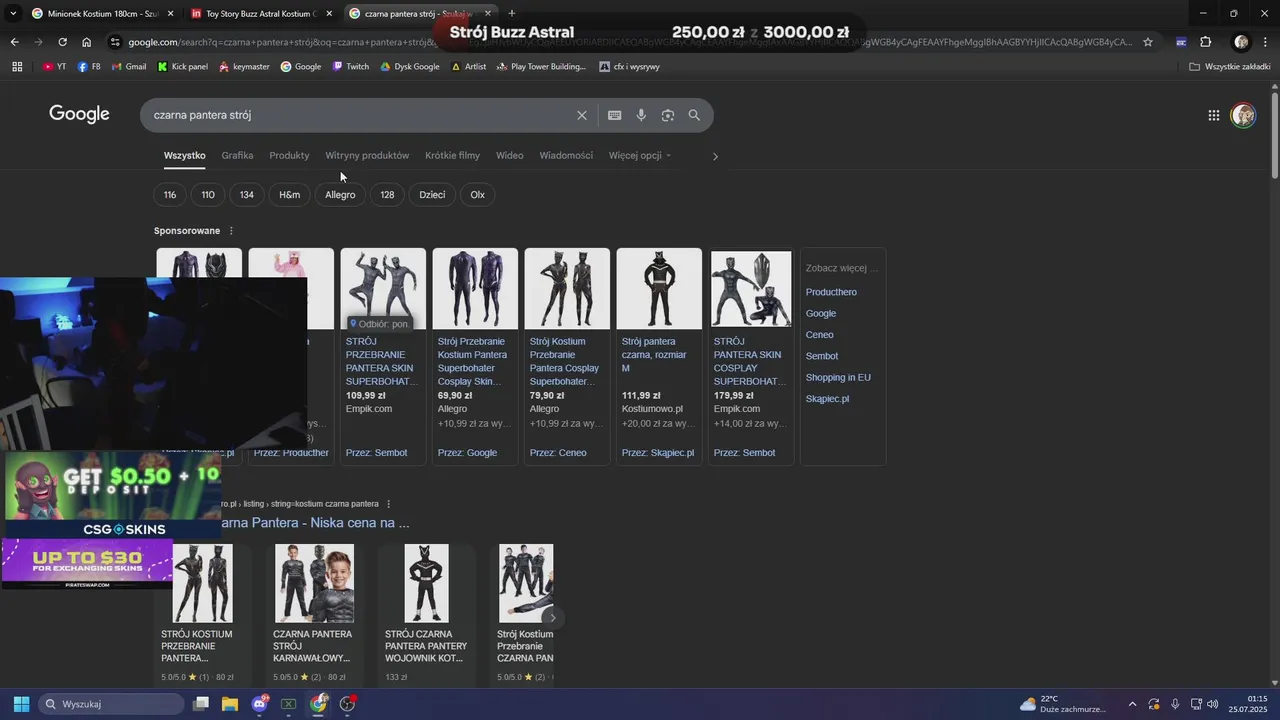Open the on-screen keyboard input tool

click(615, 115)
